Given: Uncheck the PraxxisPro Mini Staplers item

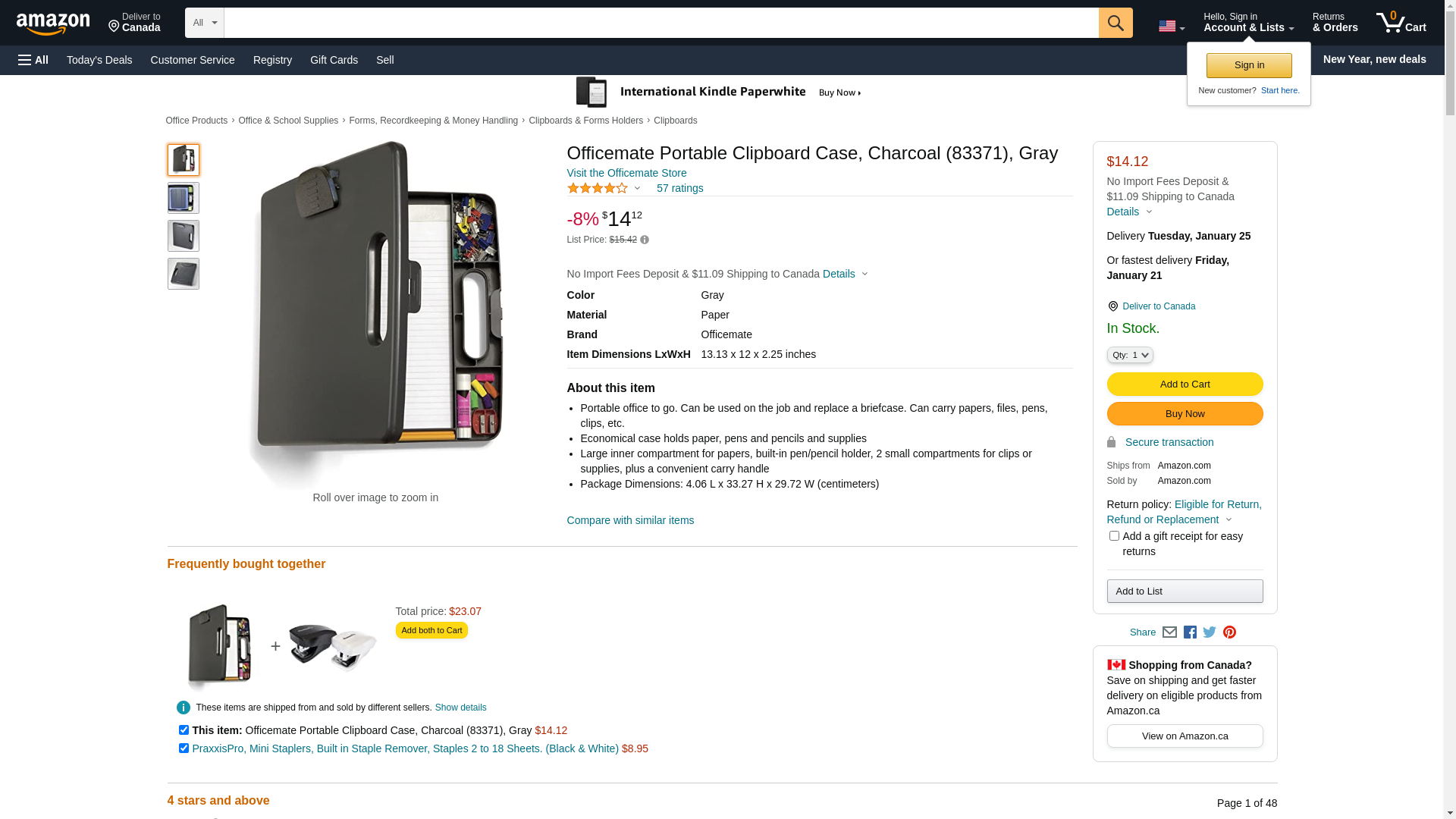Looking at the screenshot, I should [x=184, y=748].
